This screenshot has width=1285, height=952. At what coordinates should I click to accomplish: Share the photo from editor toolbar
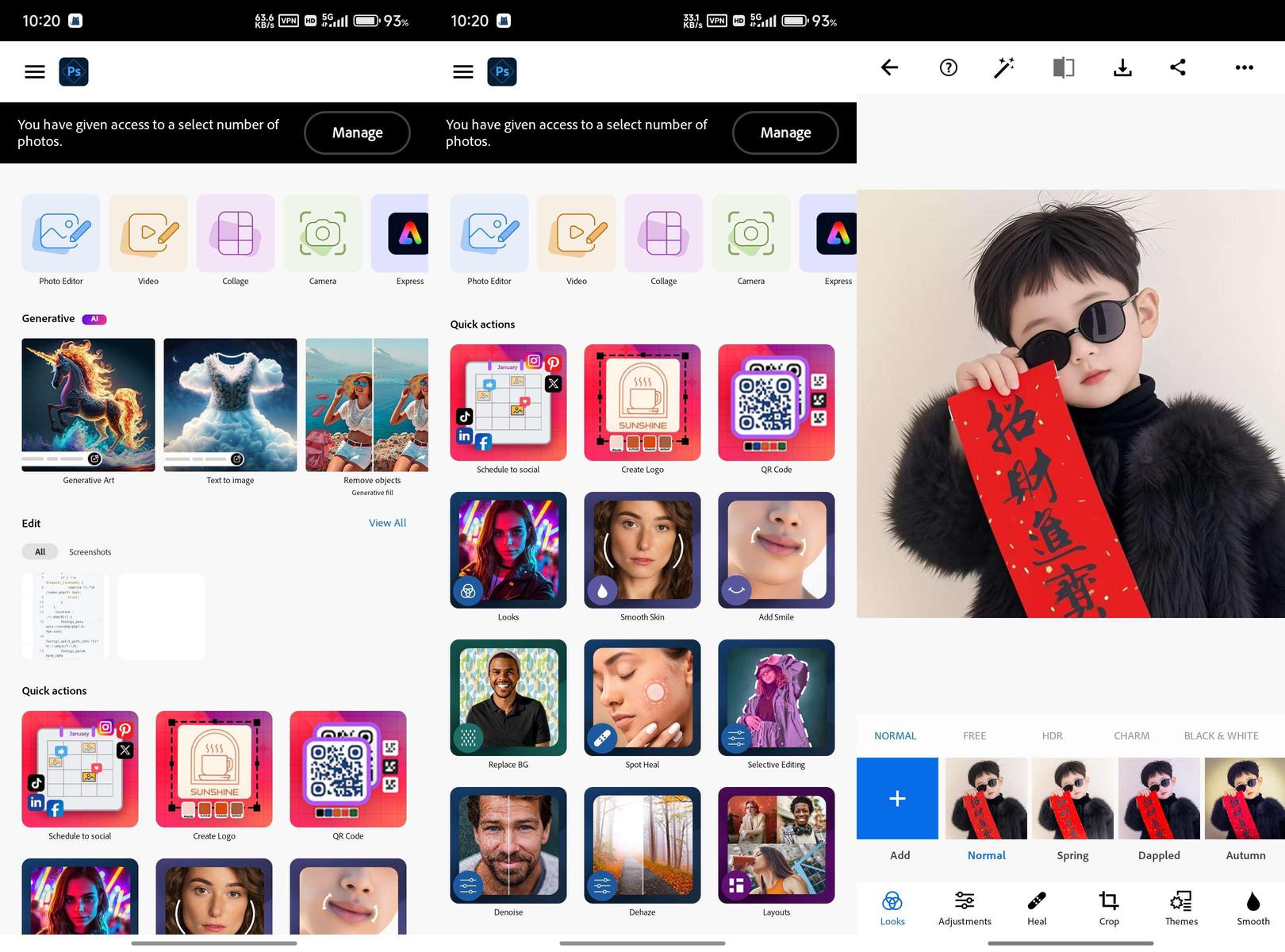(x=1178, y=67)
